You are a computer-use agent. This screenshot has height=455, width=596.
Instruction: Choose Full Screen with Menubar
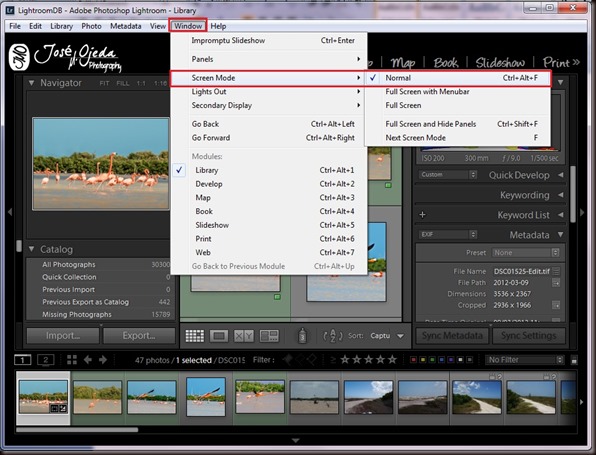coord(458,92)
